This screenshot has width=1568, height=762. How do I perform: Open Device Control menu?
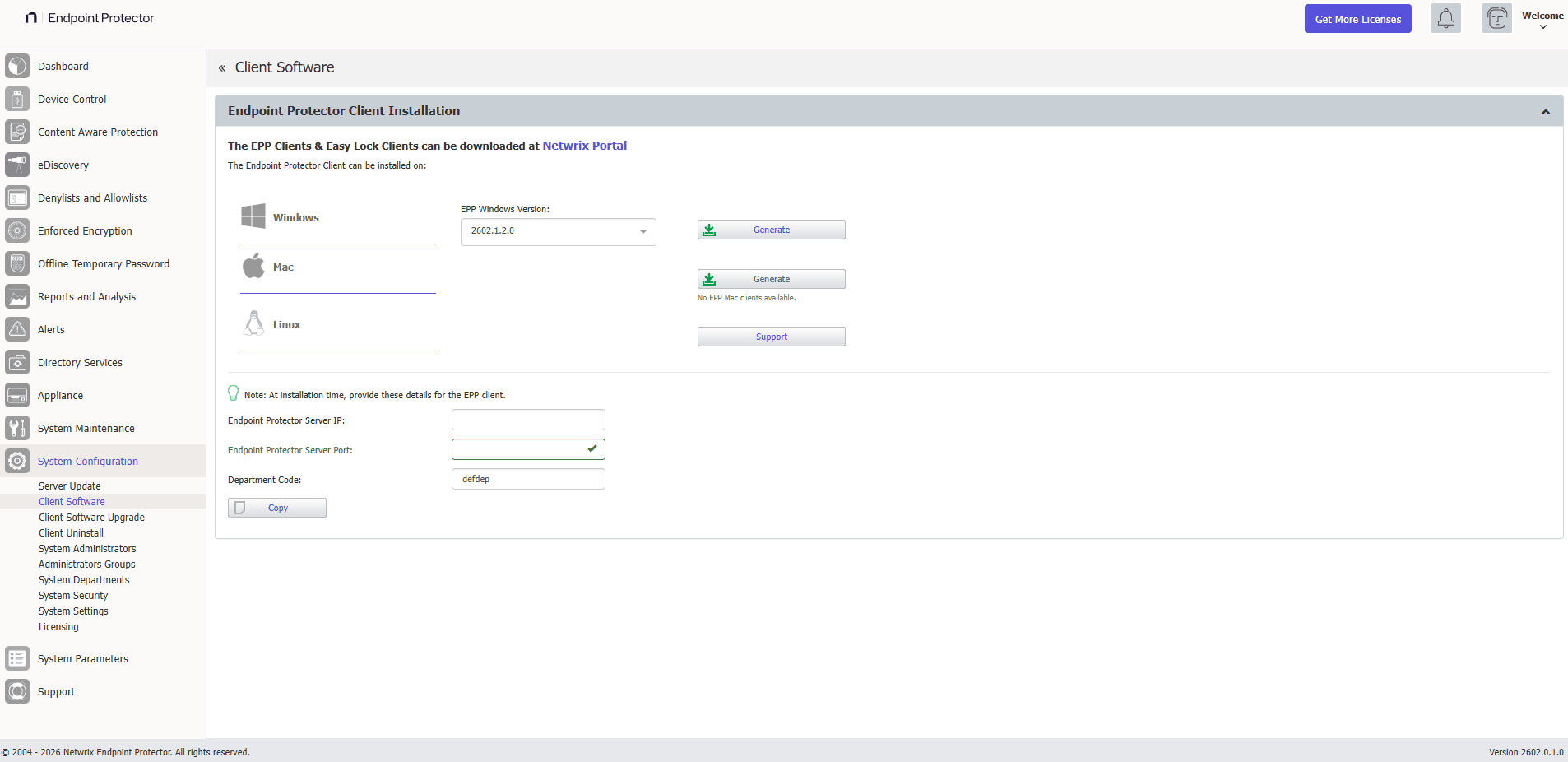[72, 100]
